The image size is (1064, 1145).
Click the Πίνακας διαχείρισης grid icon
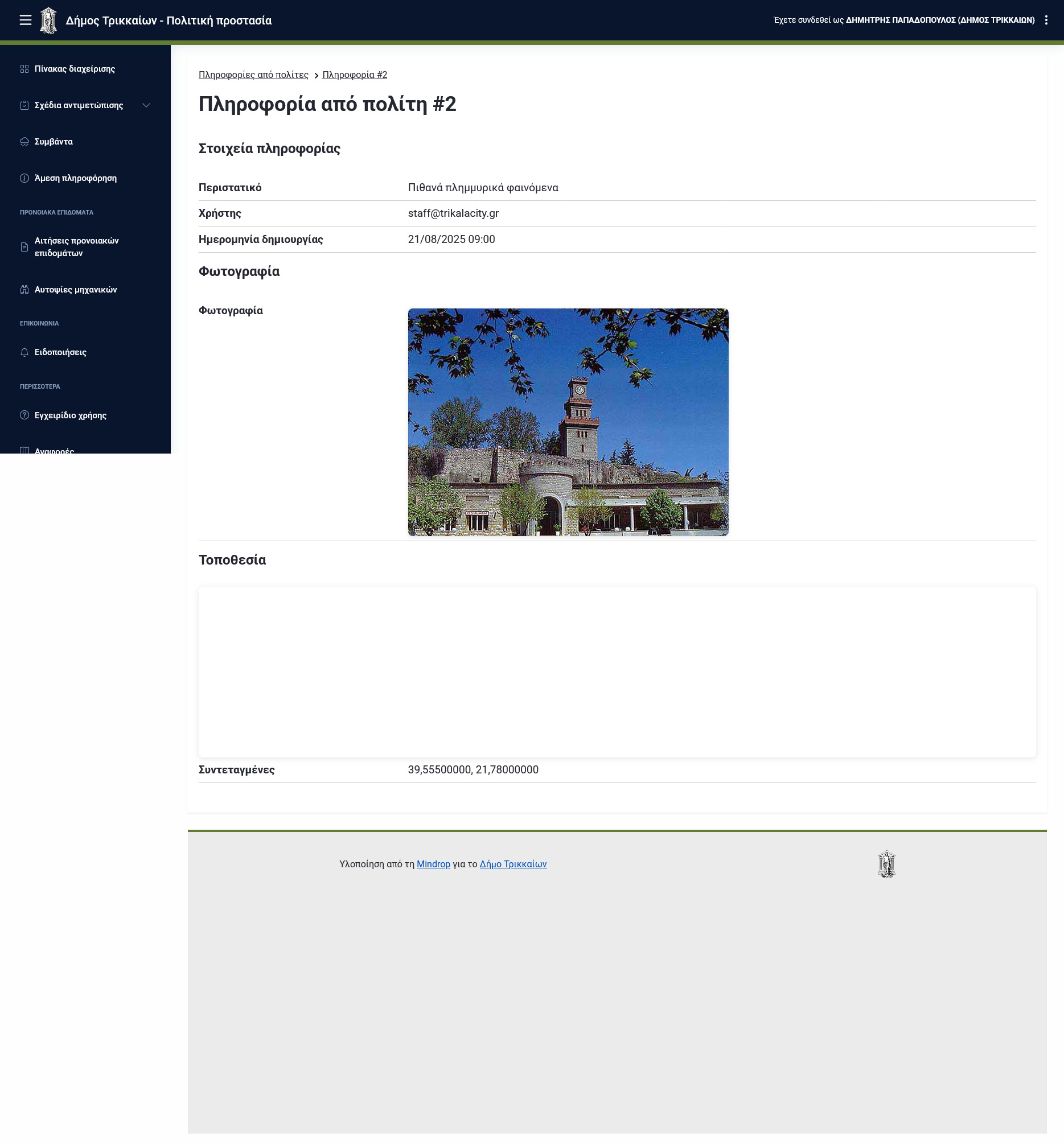pyautogui.click(x=24, y=69)
